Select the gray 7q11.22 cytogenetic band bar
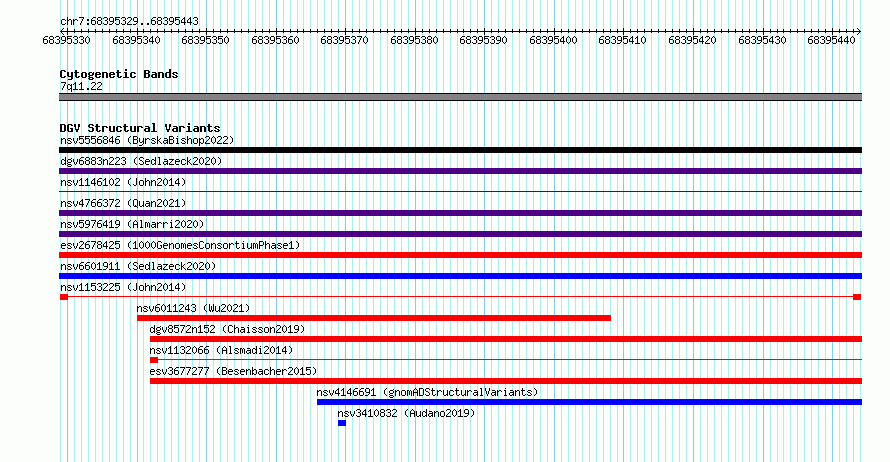The height and width of the screenshot is (462, 890). coord(460,97)
